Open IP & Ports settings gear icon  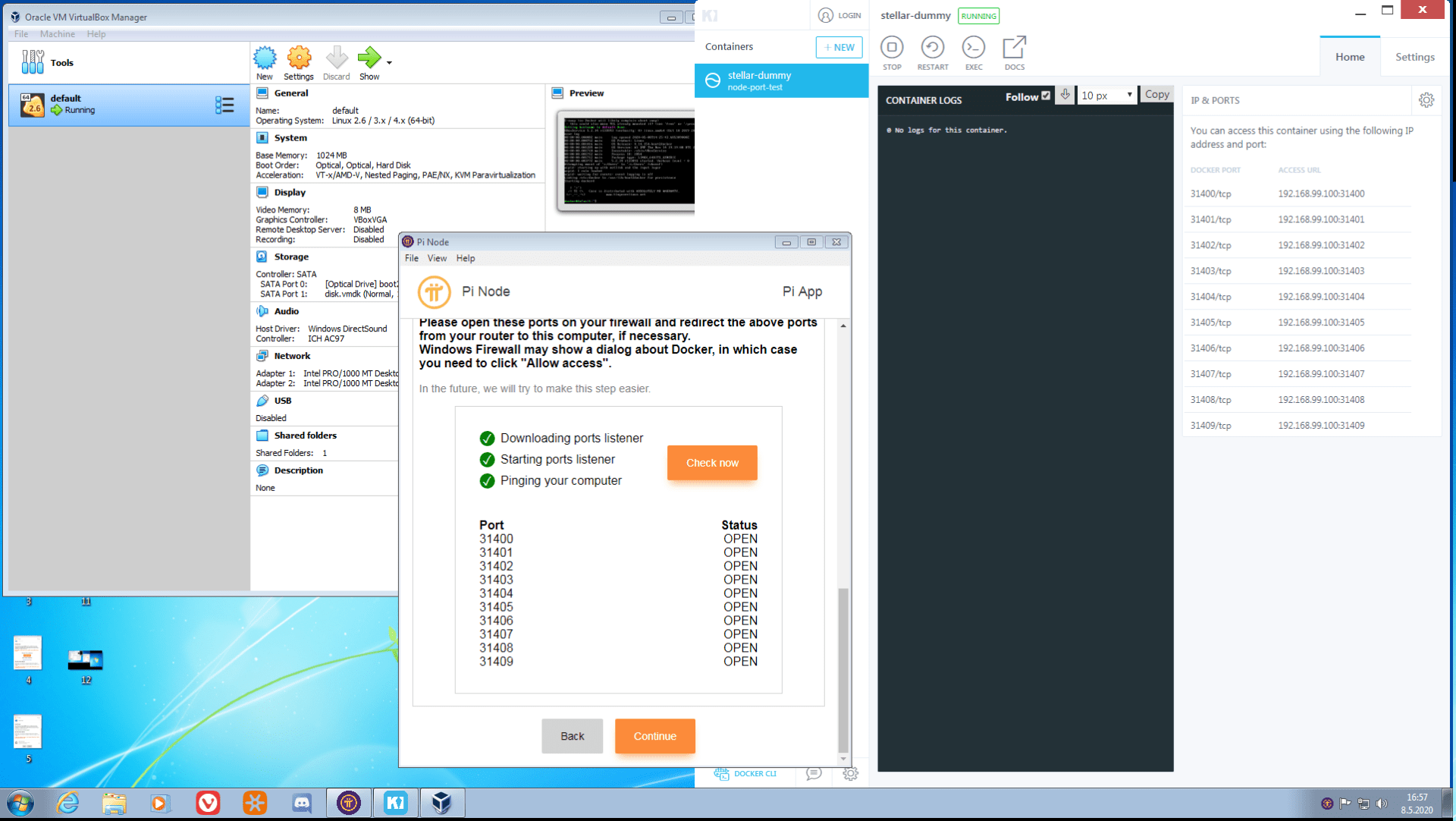pos(1426,100)
